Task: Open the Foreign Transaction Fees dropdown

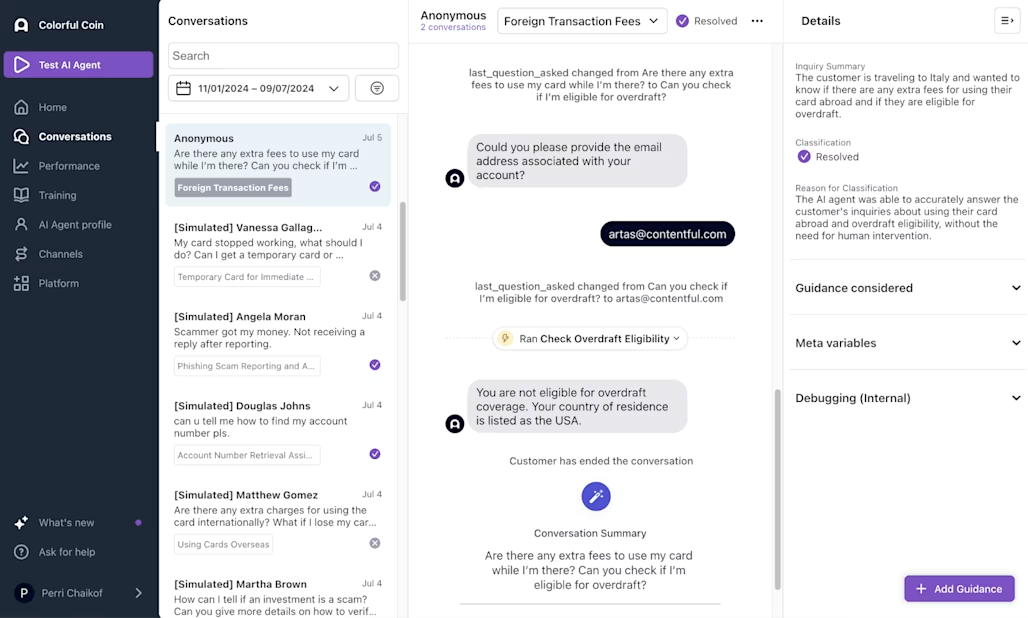Action: click(582, 21)
